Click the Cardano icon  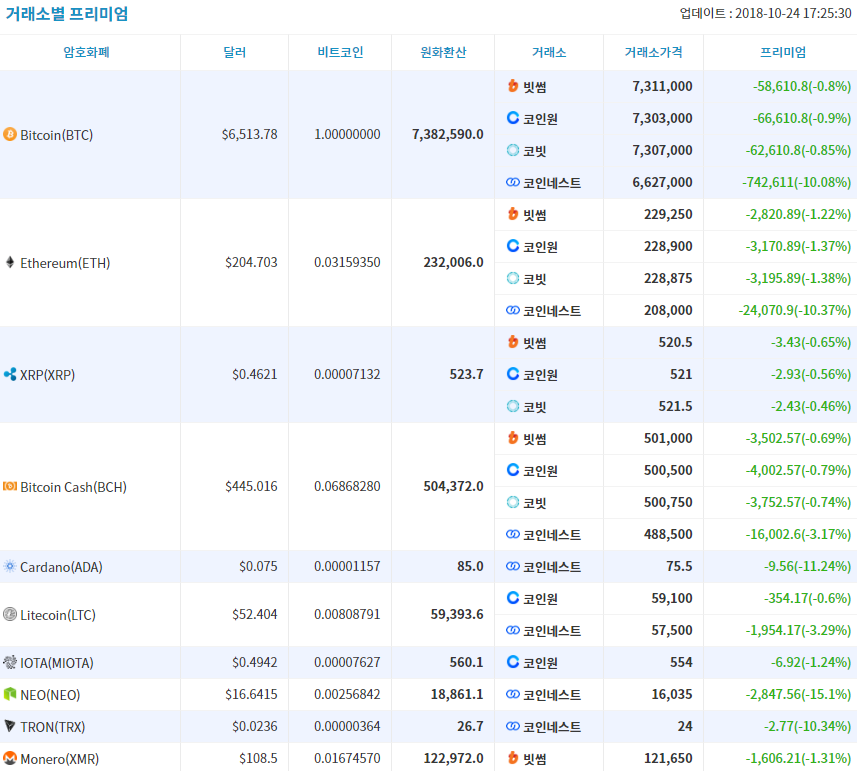[10, 566]
